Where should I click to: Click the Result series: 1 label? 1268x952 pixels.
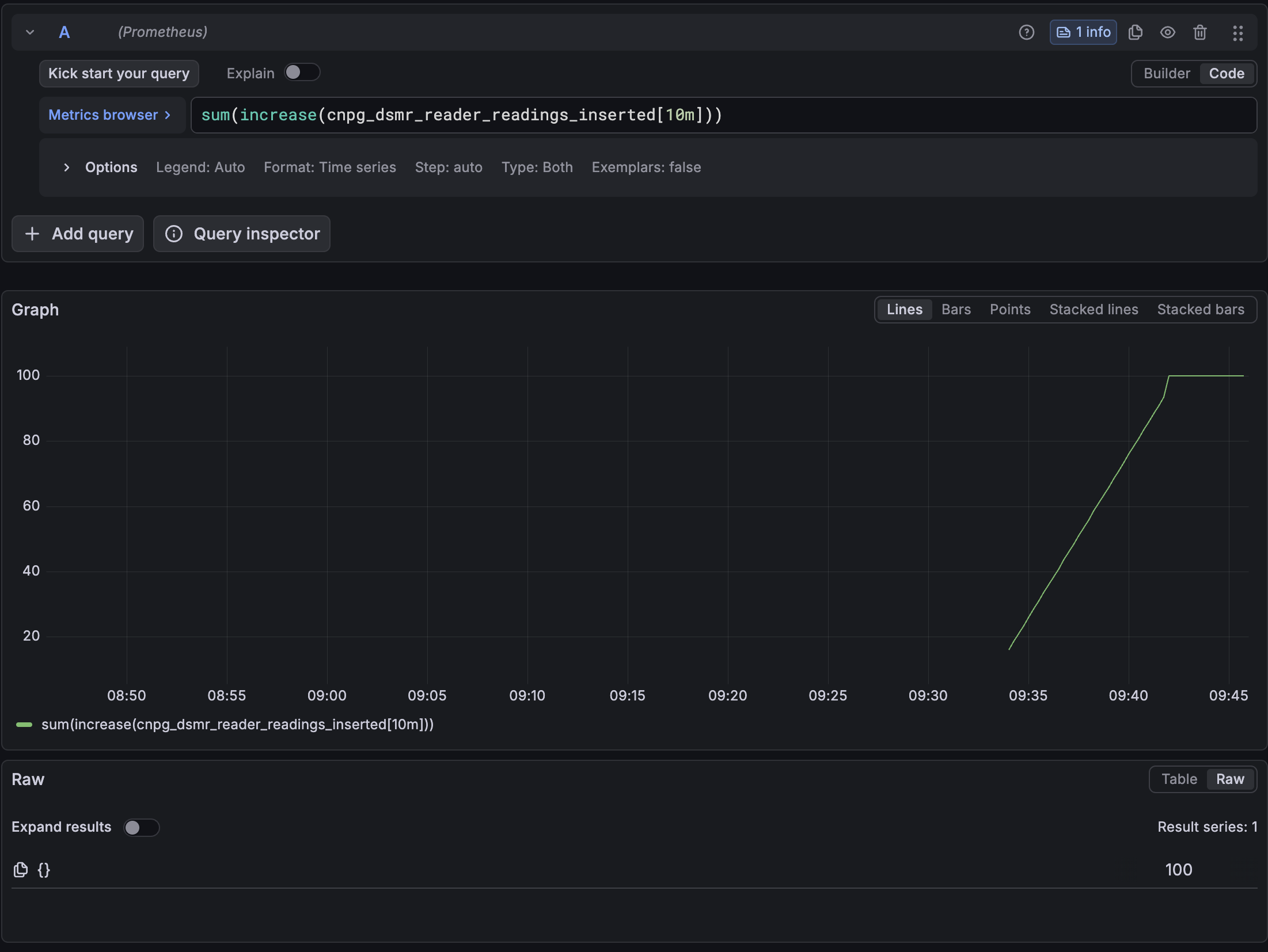[x=1208, y=827]
